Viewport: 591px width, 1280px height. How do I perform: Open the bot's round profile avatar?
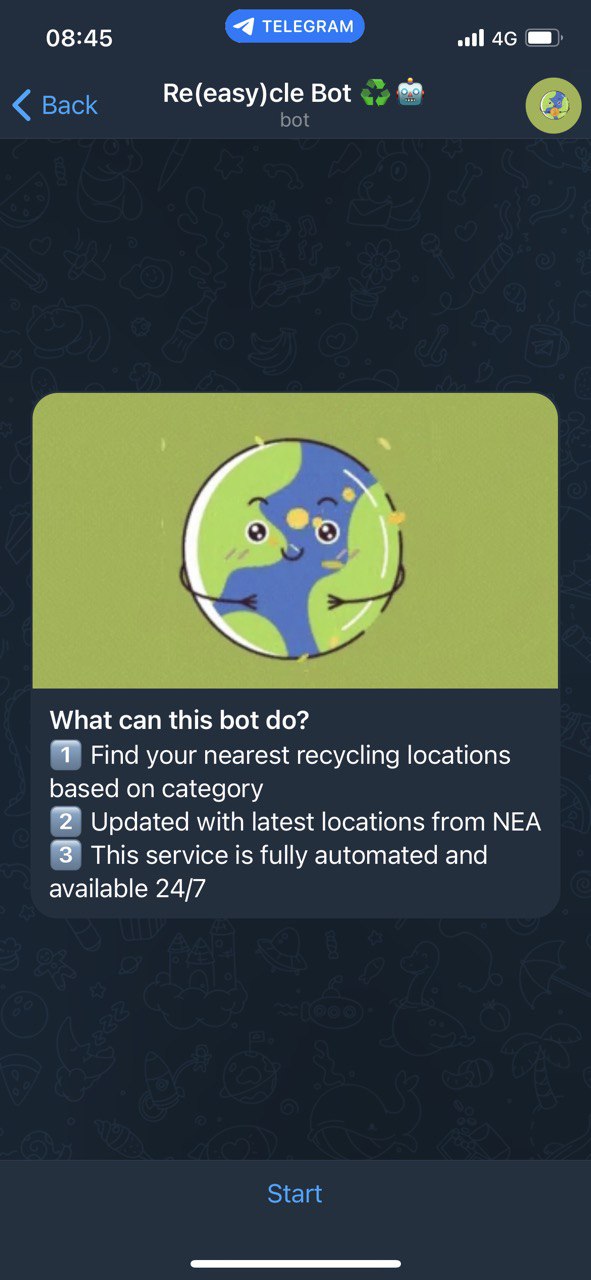pyautogui.click(x=554, y=105)
